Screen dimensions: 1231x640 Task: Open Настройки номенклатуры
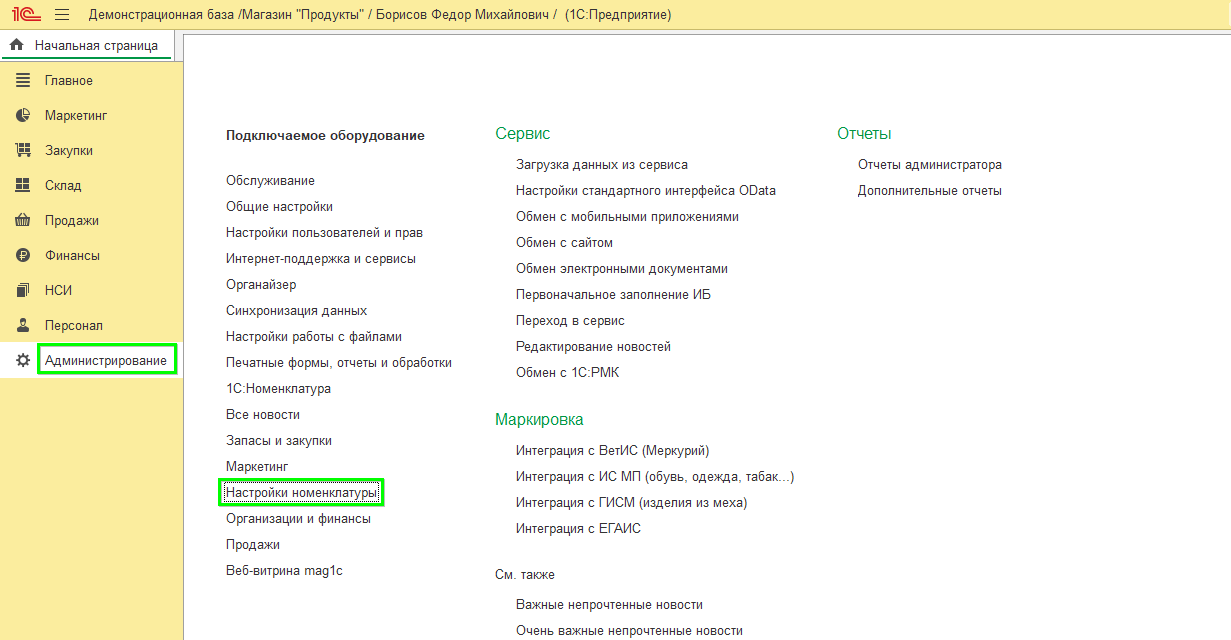(302, 492)
